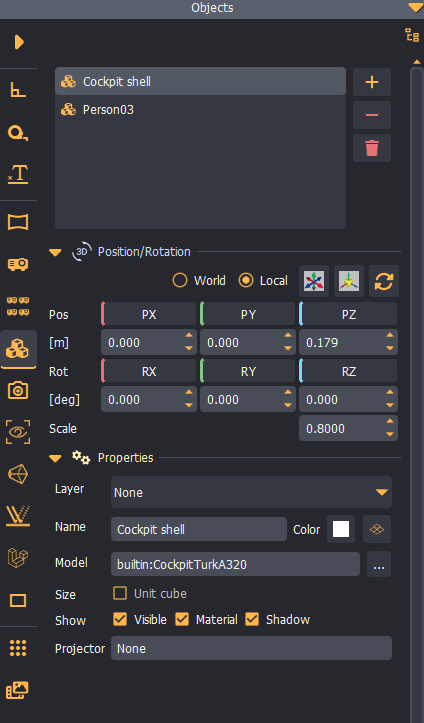424x723 pixels.
Task: Select the Objects cubes sidebar icon
Action: coord(18,349)
